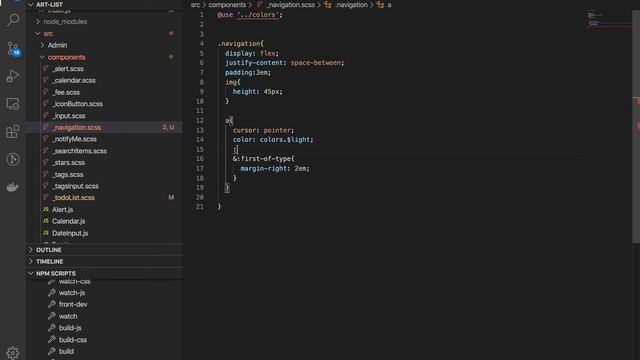
Task: Open _iconButton.scss file
Action: 78,104
